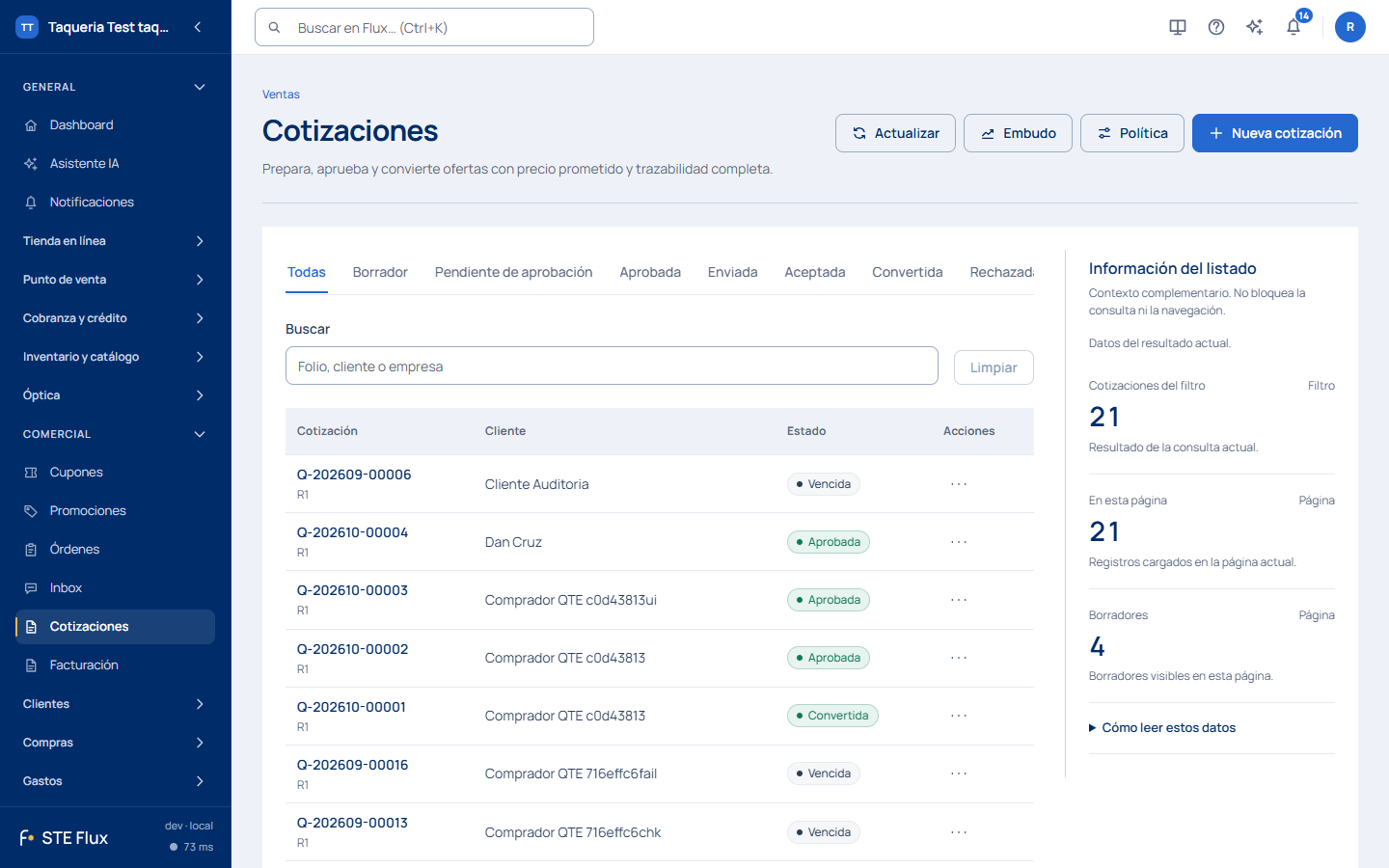Expand 'Cómo leer estos datos' disclosure

click(x=1162, y=728)
